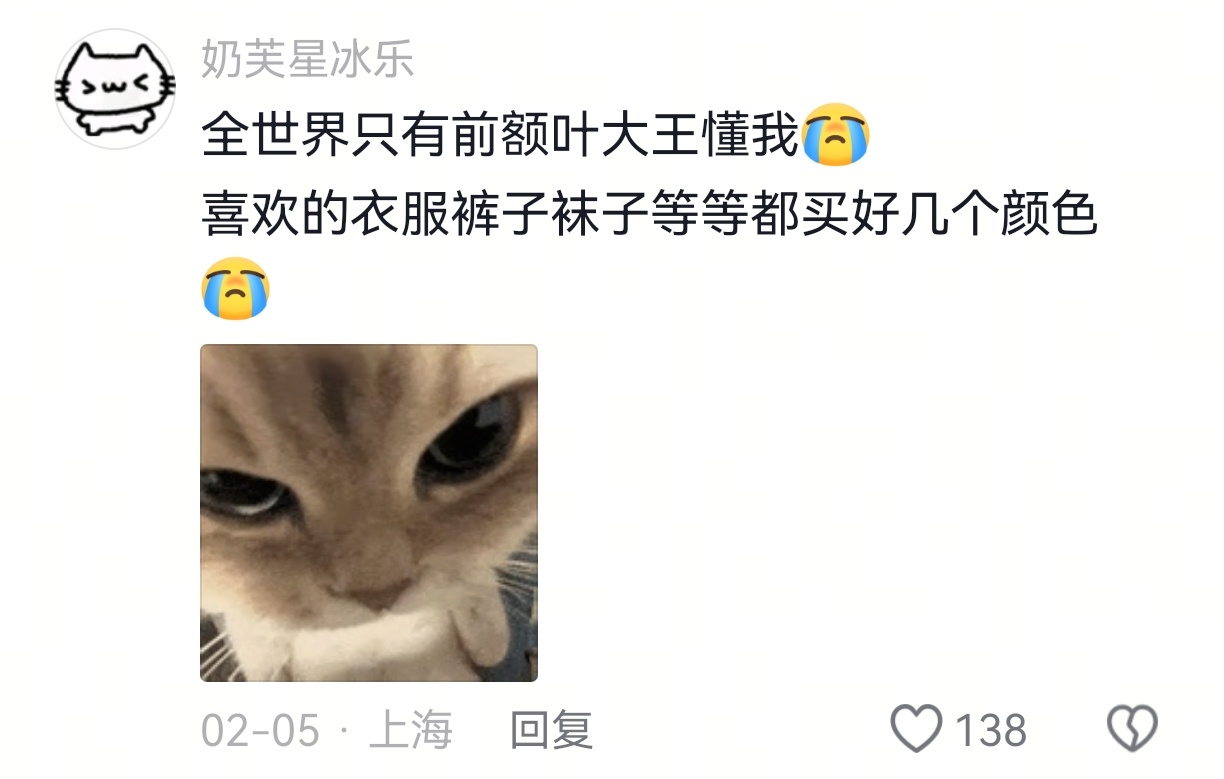The height and width of the screenshot is (779, 1224).
Task: Open the profile of username 奶芙星冰乐
Action: pos(308,60)
